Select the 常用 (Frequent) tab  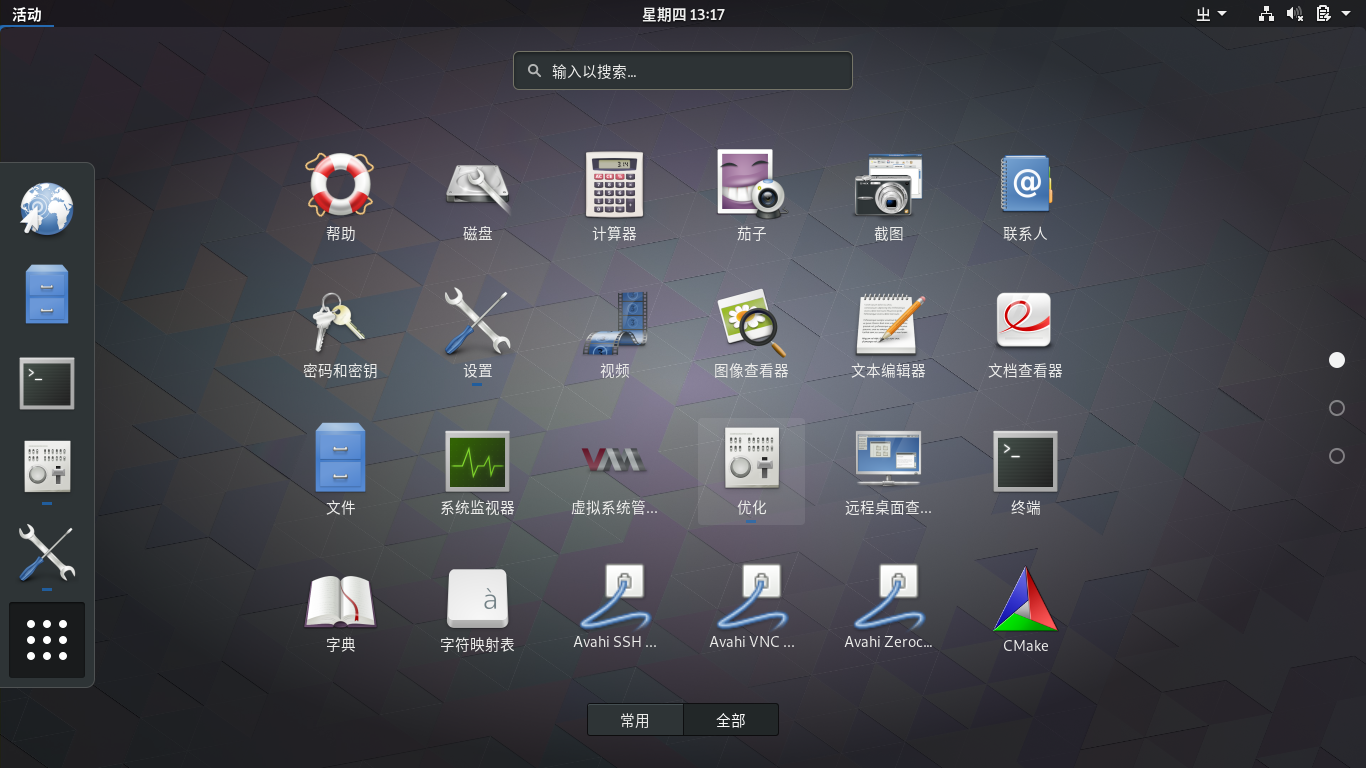pyautogui.click(x=635, y=720)
